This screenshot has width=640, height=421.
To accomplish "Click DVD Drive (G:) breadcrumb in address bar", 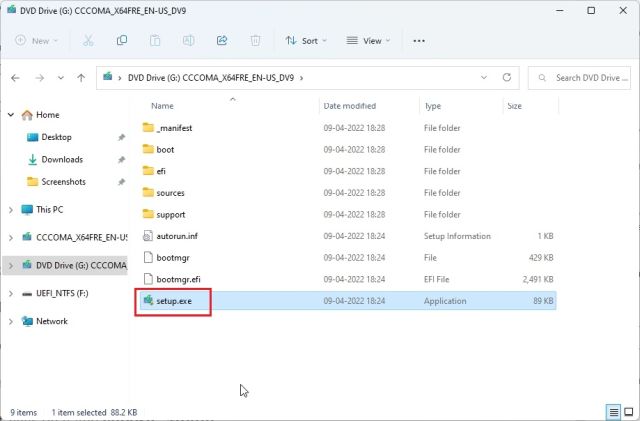I will pyautogui.click(x=211, y=78).
